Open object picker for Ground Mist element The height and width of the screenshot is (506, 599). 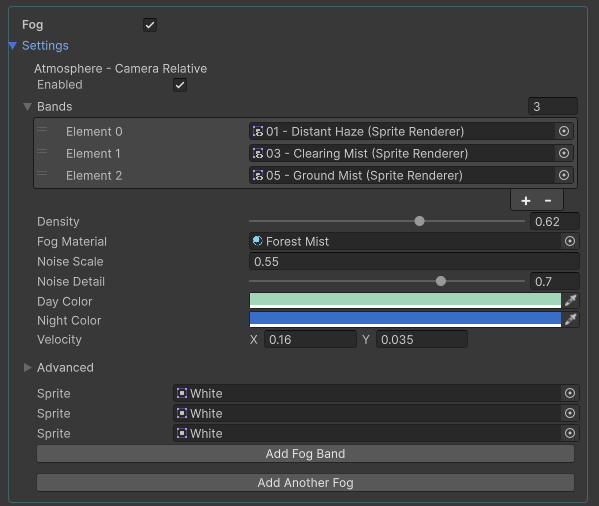point(564,175)
